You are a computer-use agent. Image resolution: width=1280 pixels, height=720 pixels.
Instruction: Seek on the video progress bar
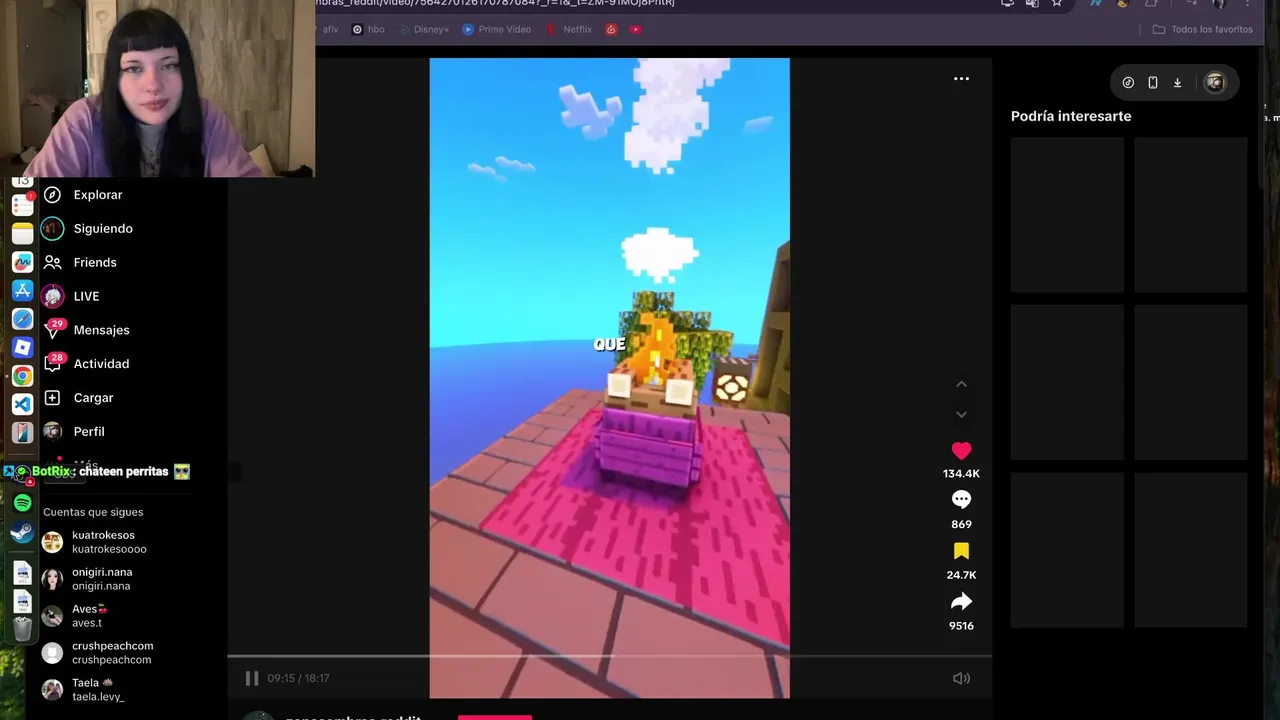coord(609,657)
